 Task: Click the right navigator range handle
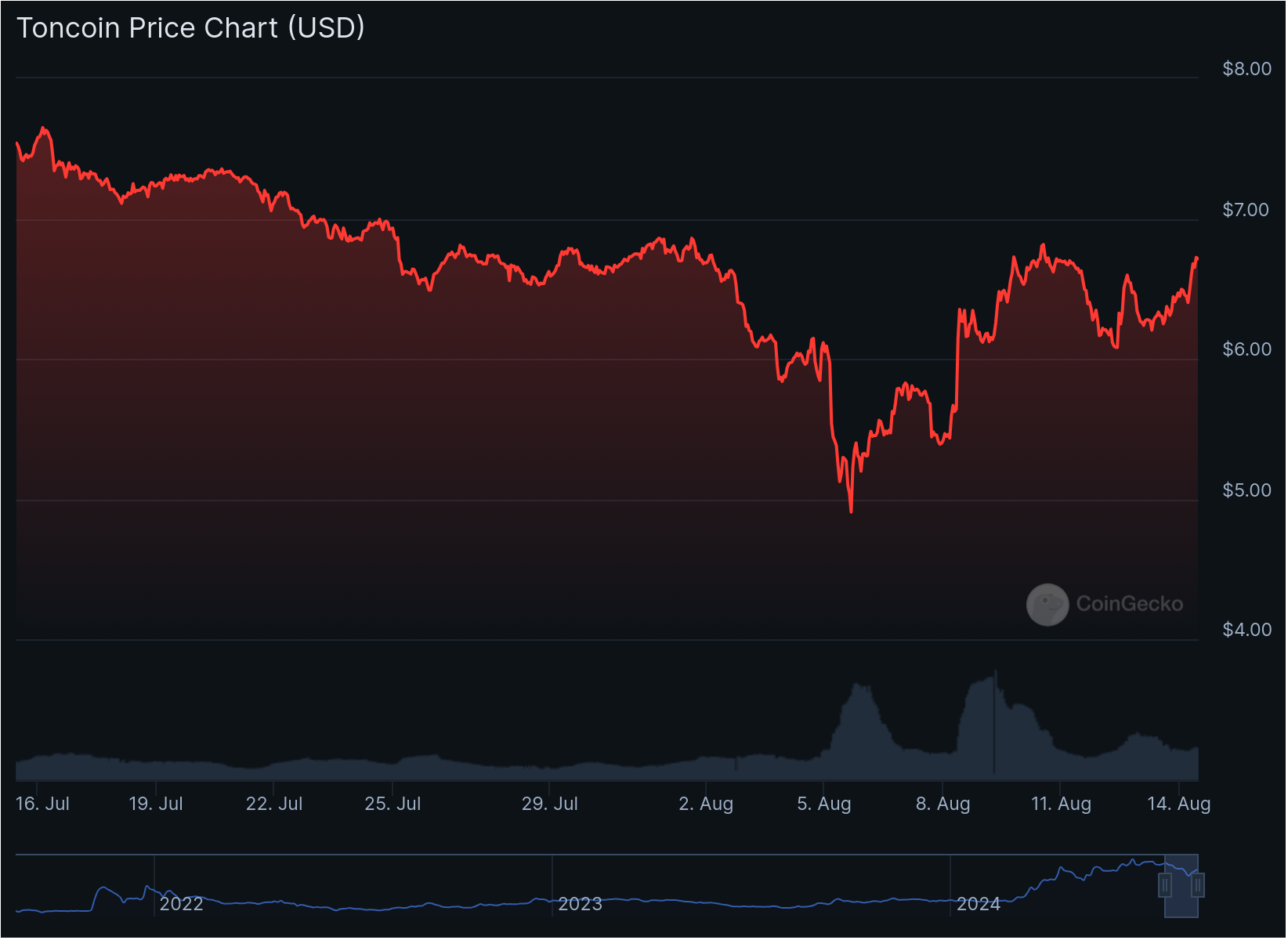pyautogui.click(x=1197, y=885)
